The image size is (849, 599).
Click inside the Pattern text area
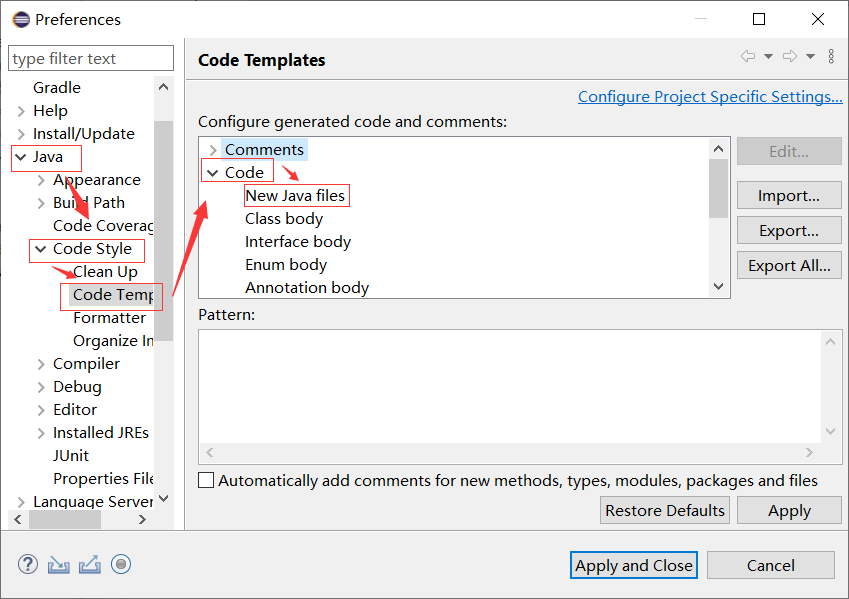coord(510,387)
